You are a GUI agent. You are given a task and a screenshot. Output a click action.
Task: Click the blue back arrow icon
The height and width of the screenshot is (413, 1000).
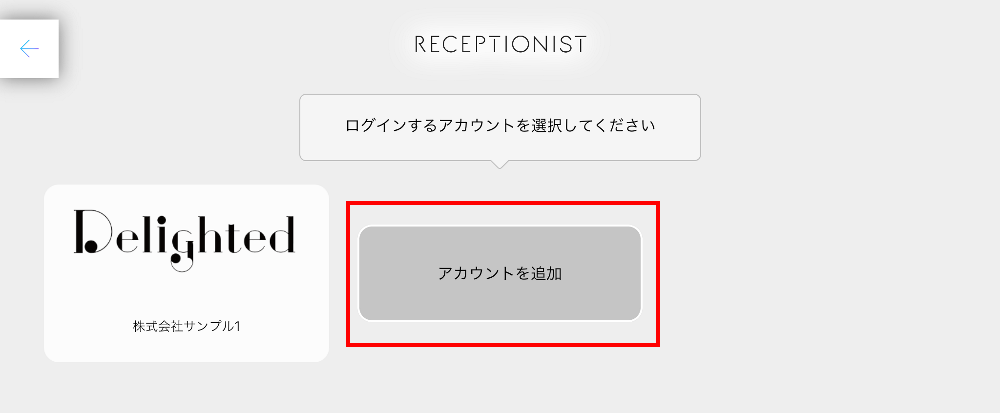pos(29,48)
